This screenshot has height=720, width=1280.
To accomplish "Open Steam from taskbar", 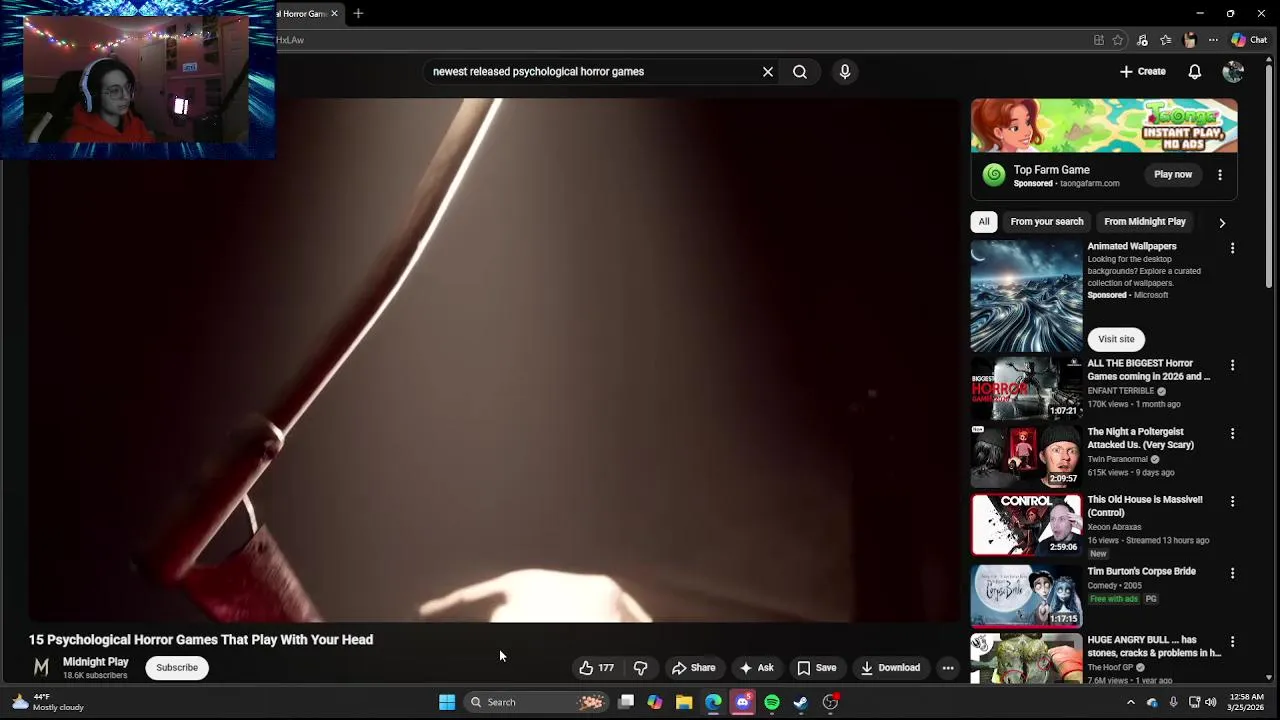I will tap(801, 702).
